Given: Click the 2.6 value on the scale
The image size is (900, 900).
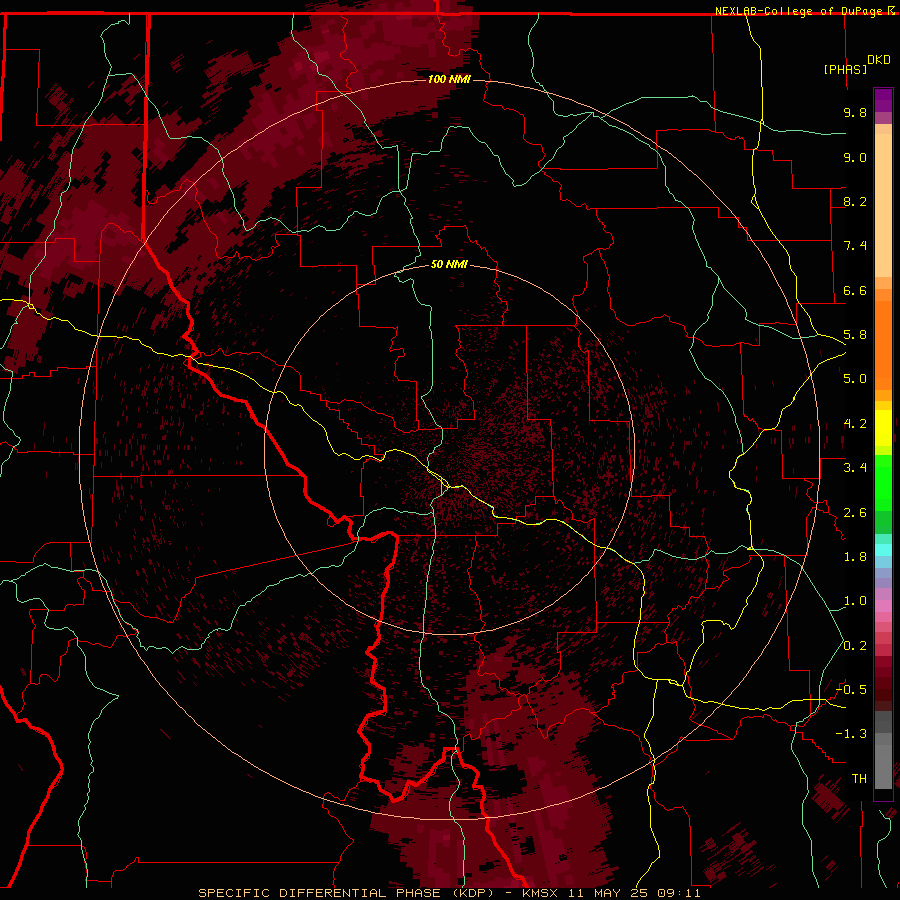Looking at the screenshot, I should click(855, 513).
